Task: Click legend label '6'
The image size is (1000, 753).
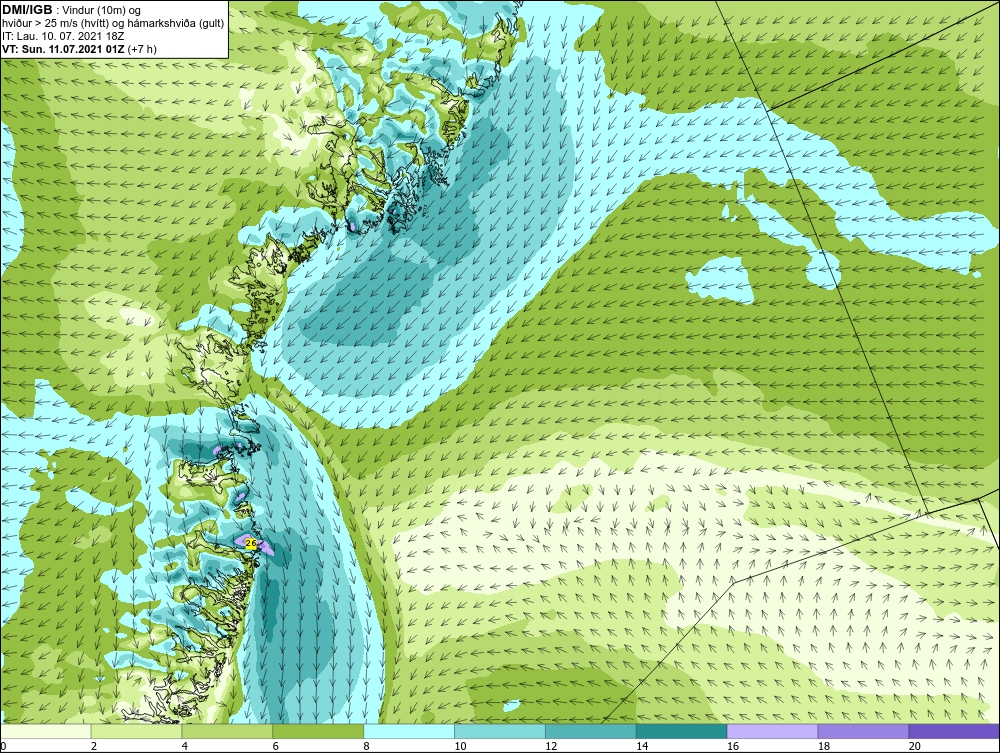Action: (x=275, y=746)
